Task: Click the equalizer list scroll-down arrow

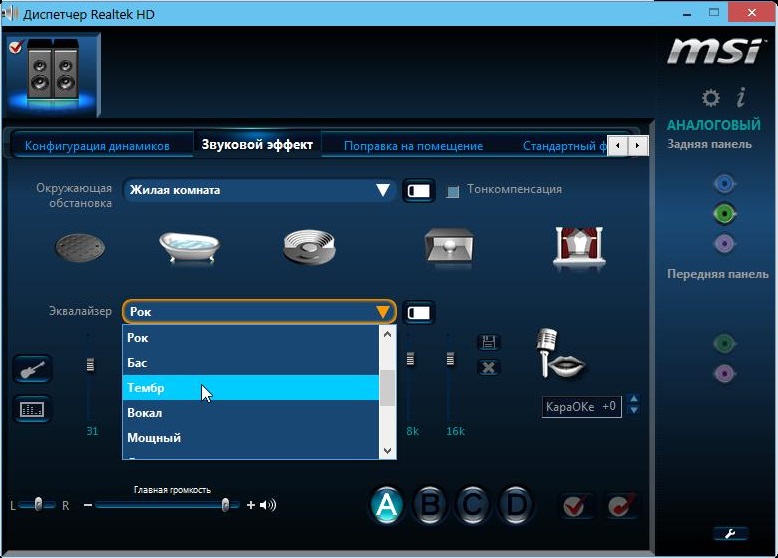Action: [388, 450]
